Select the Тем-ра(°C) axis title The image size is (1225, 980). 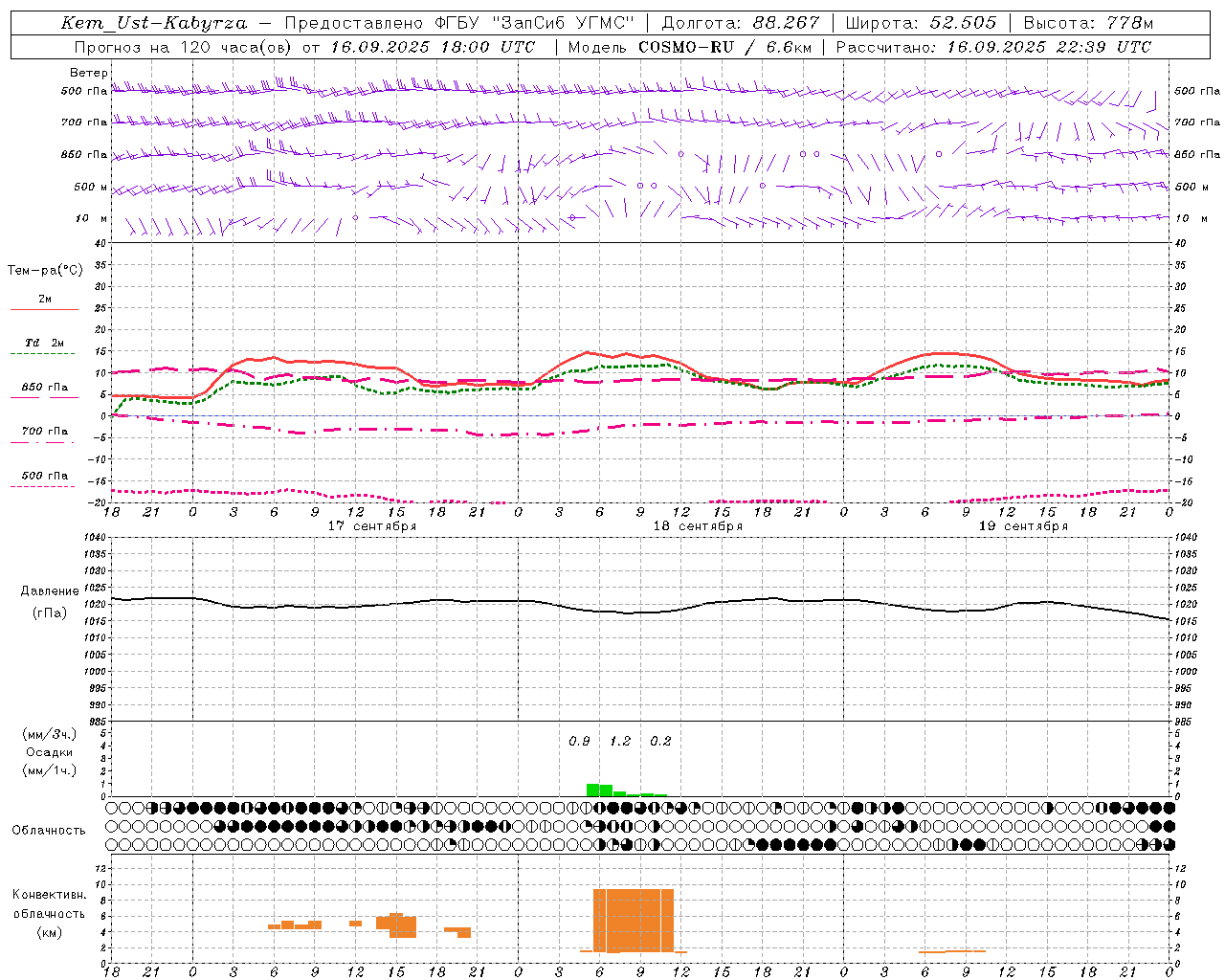pos(45,271)
